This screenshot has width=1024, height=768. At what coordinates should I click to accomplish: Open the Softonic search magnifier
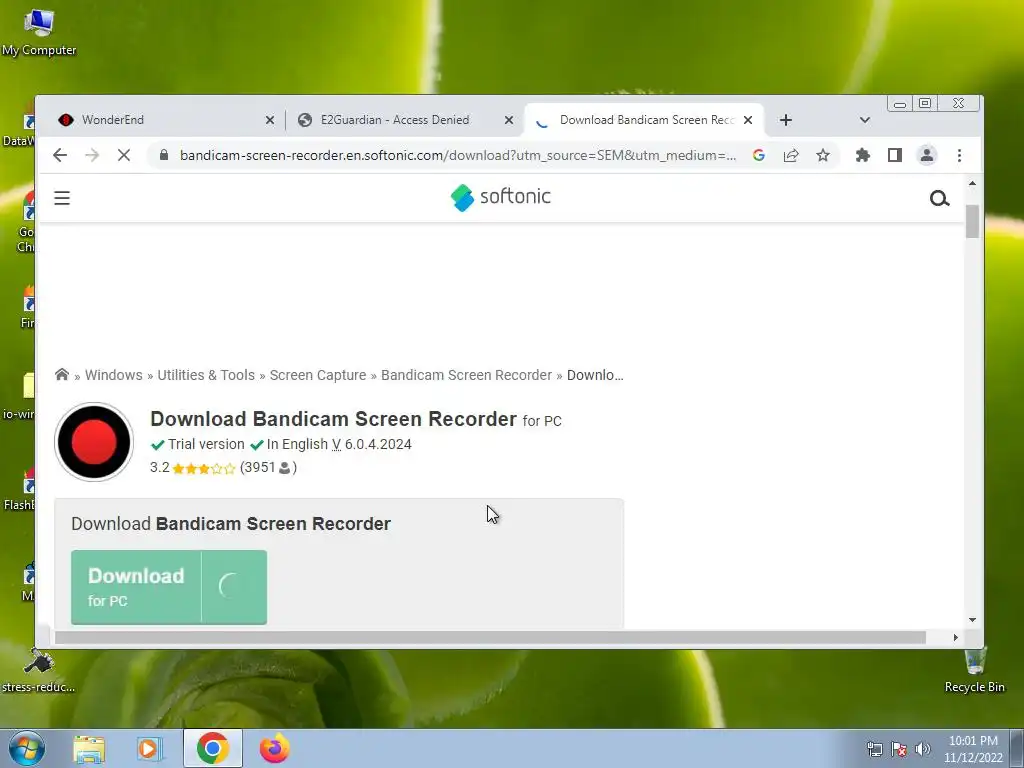(x=939, y=199)
